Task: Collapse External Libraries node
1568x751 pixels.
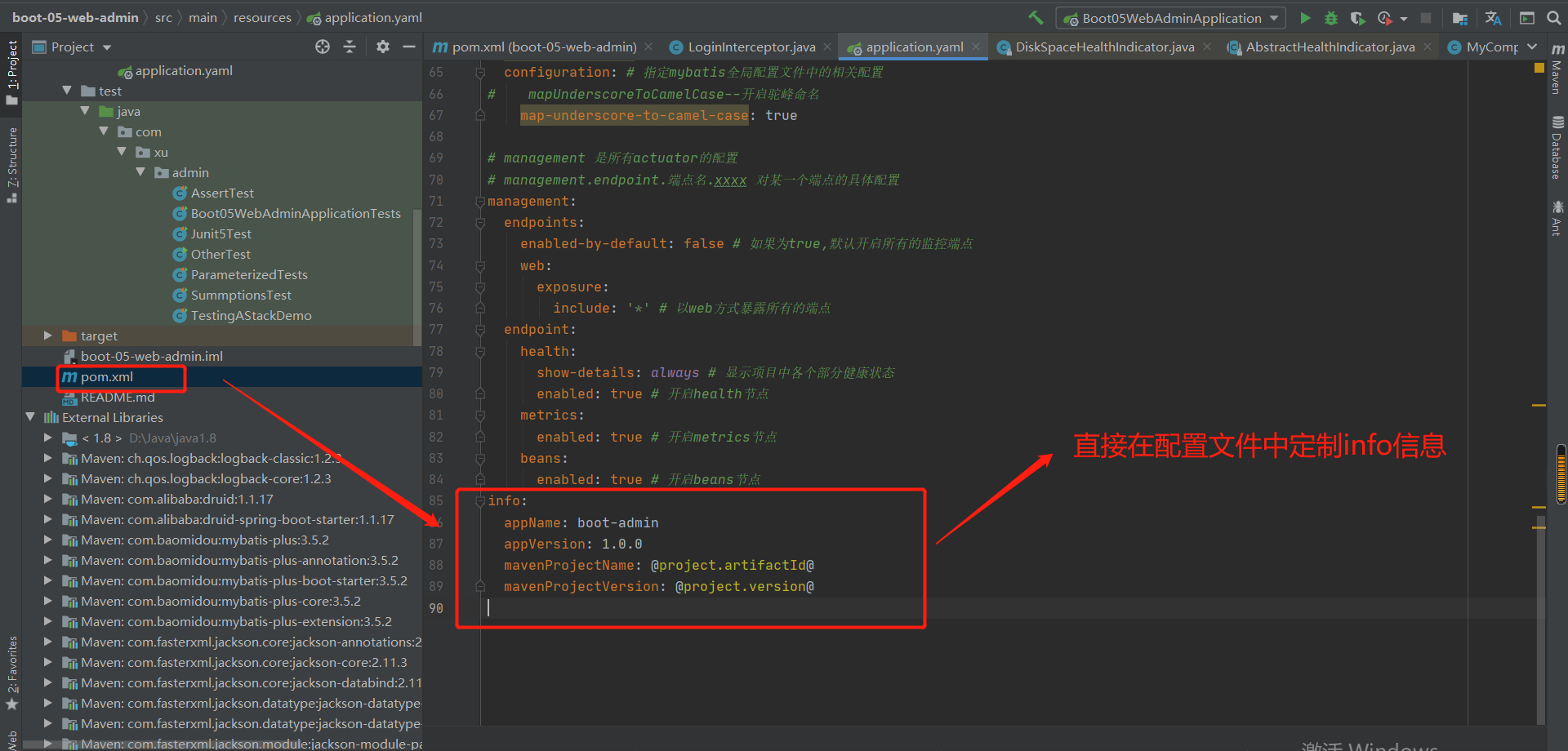Action: pos(30,417)
